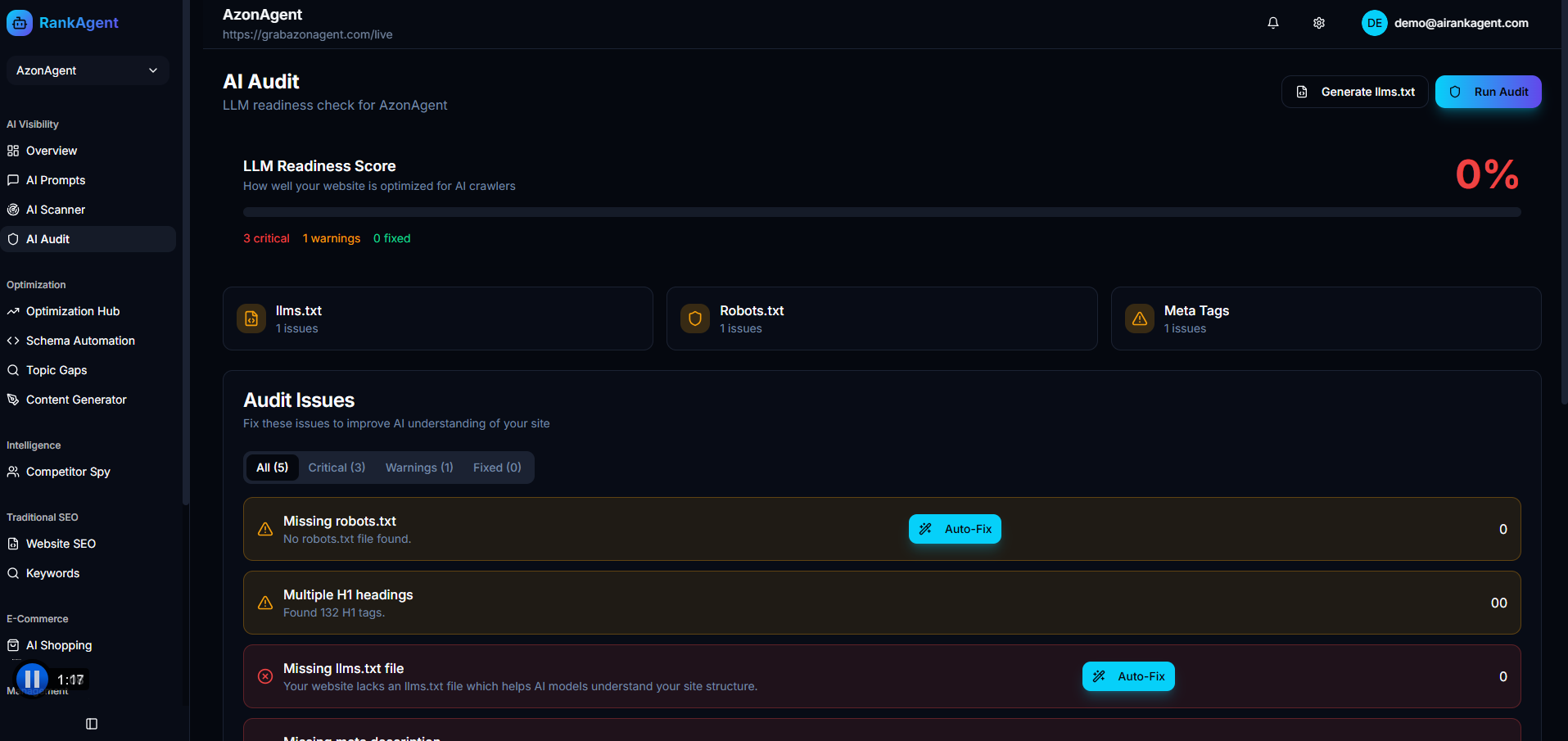Go to Competitor Spy page
The image size is (1568, 741).
[68, 472]
